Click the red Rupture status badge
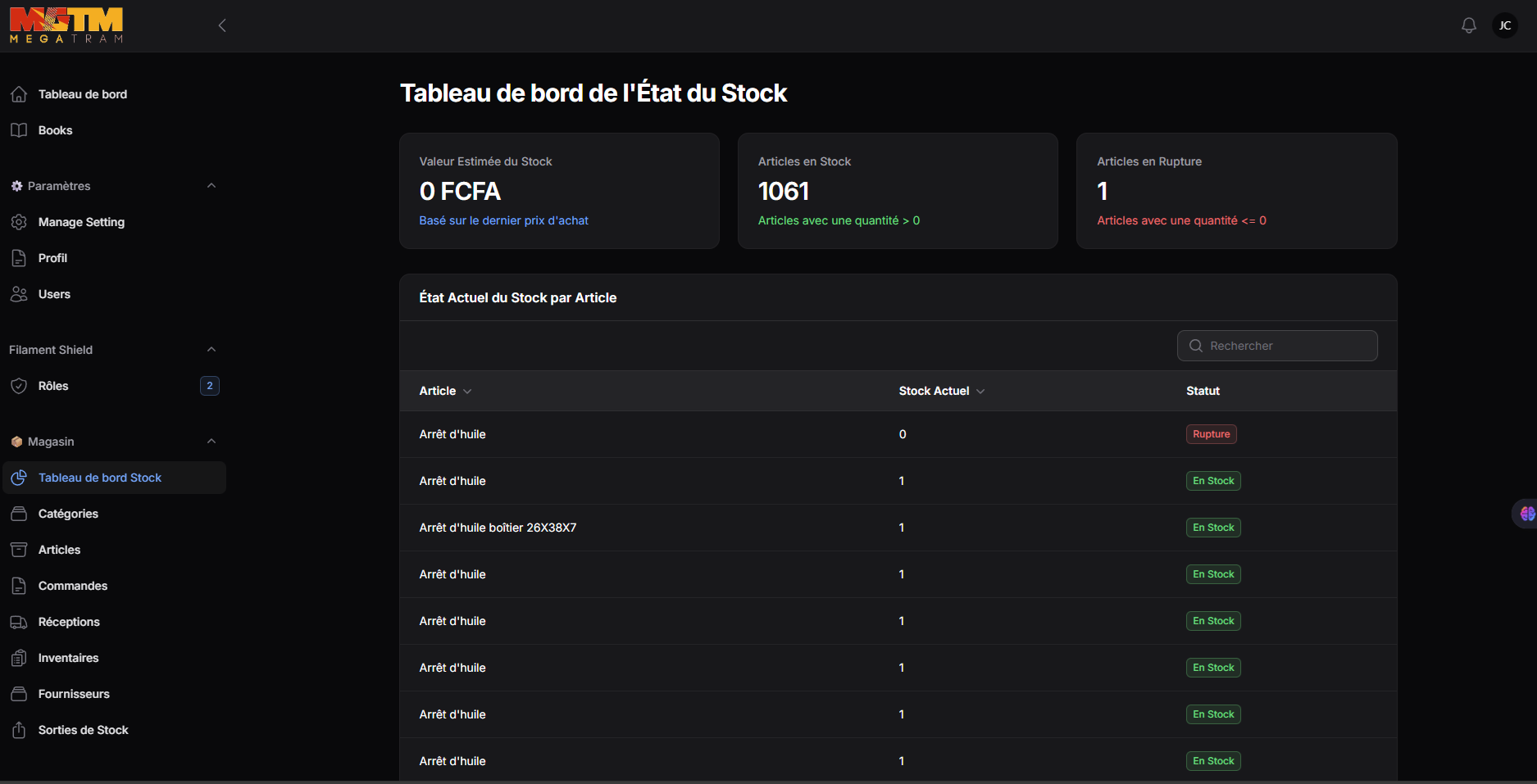This screenshot has width=1537, height=784. 1211,434
